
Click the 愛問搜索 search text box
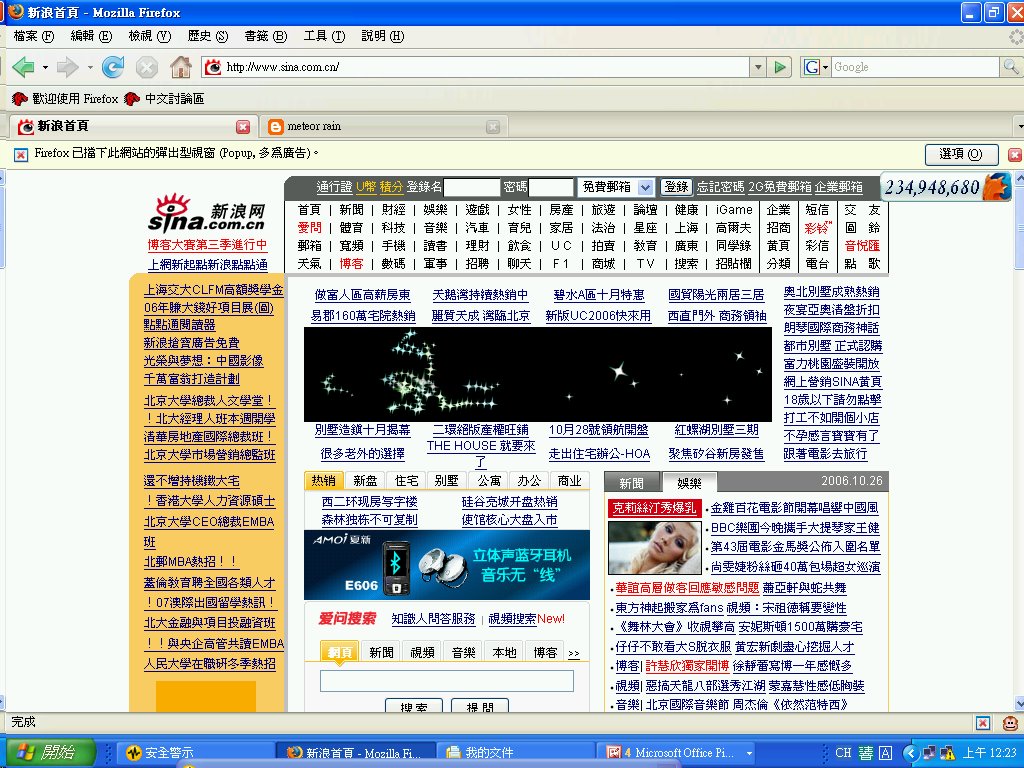point(447,680)
